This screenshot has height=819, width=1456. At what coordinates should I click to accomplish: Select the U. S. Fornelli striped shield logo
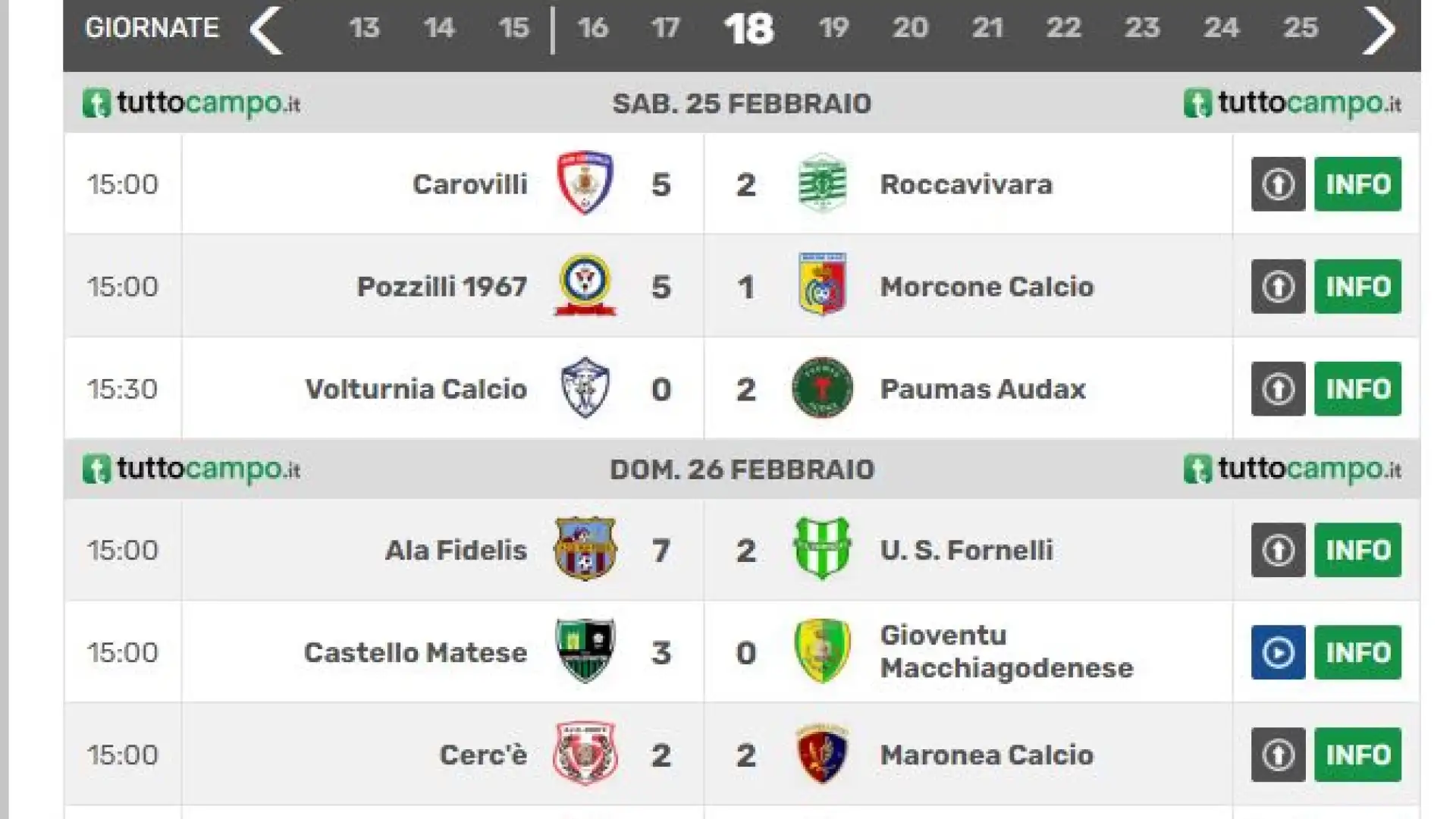tap(822, 548)
